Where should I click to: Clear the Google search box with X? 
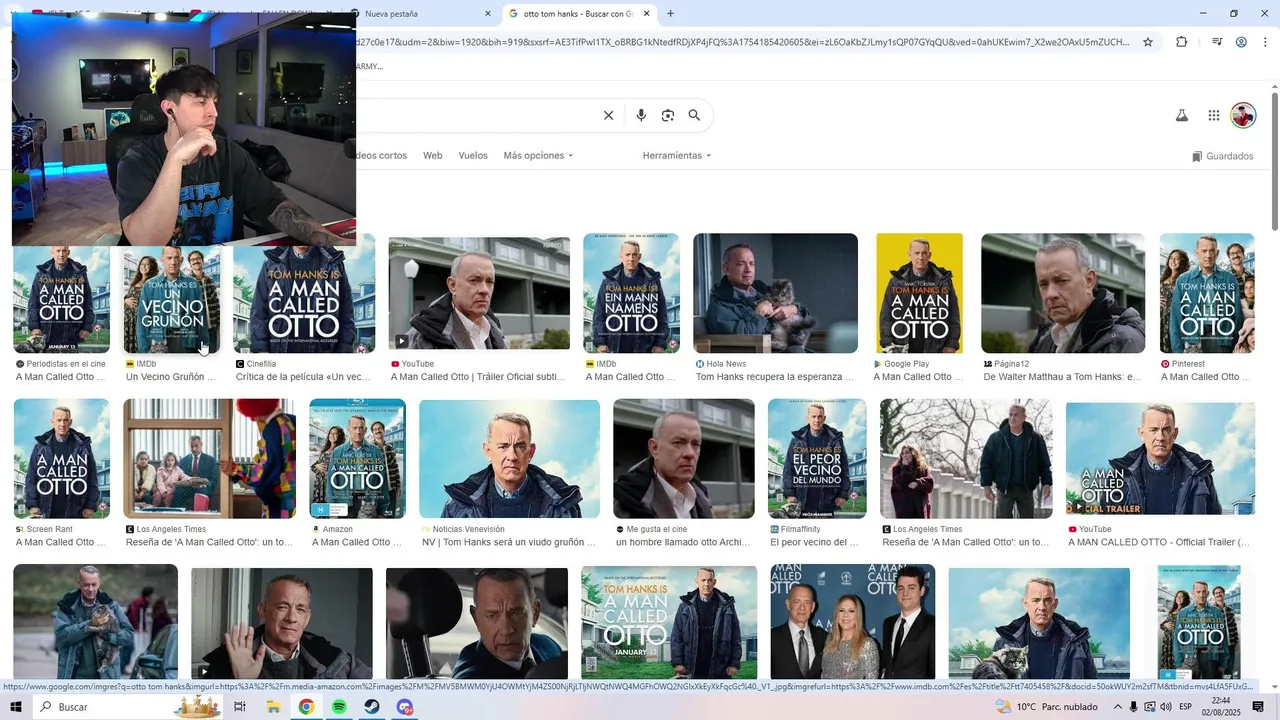pyautogui.click(x=608, y=115)
